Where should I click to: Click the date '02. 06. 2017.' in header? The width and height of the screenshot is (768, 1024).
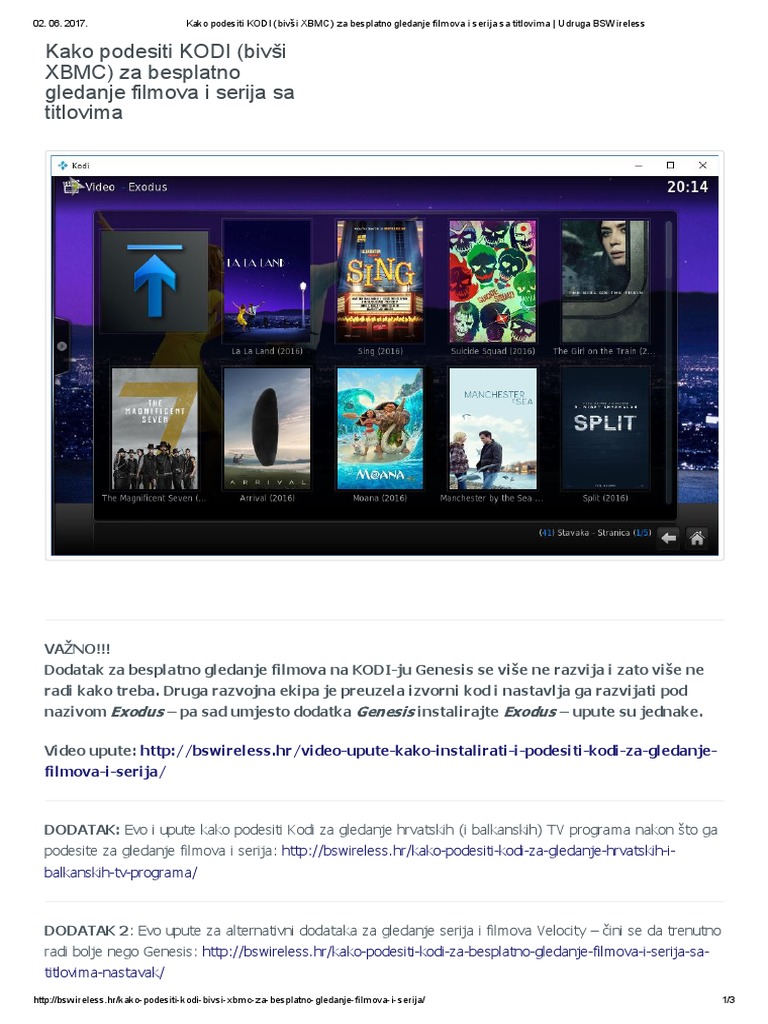point(60,24)
